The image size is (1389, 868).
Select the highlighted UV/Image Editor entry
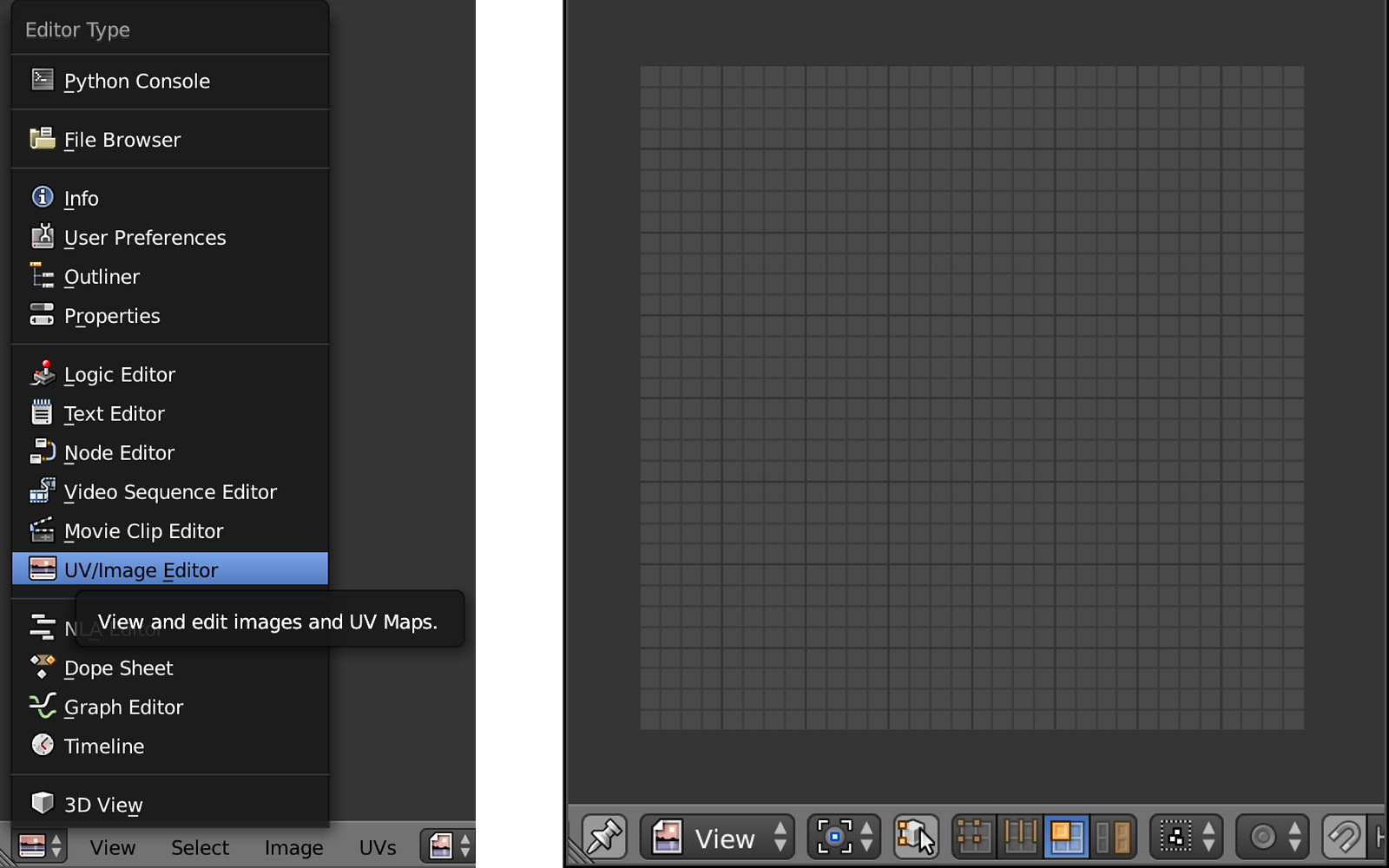(x=170, y=569)
